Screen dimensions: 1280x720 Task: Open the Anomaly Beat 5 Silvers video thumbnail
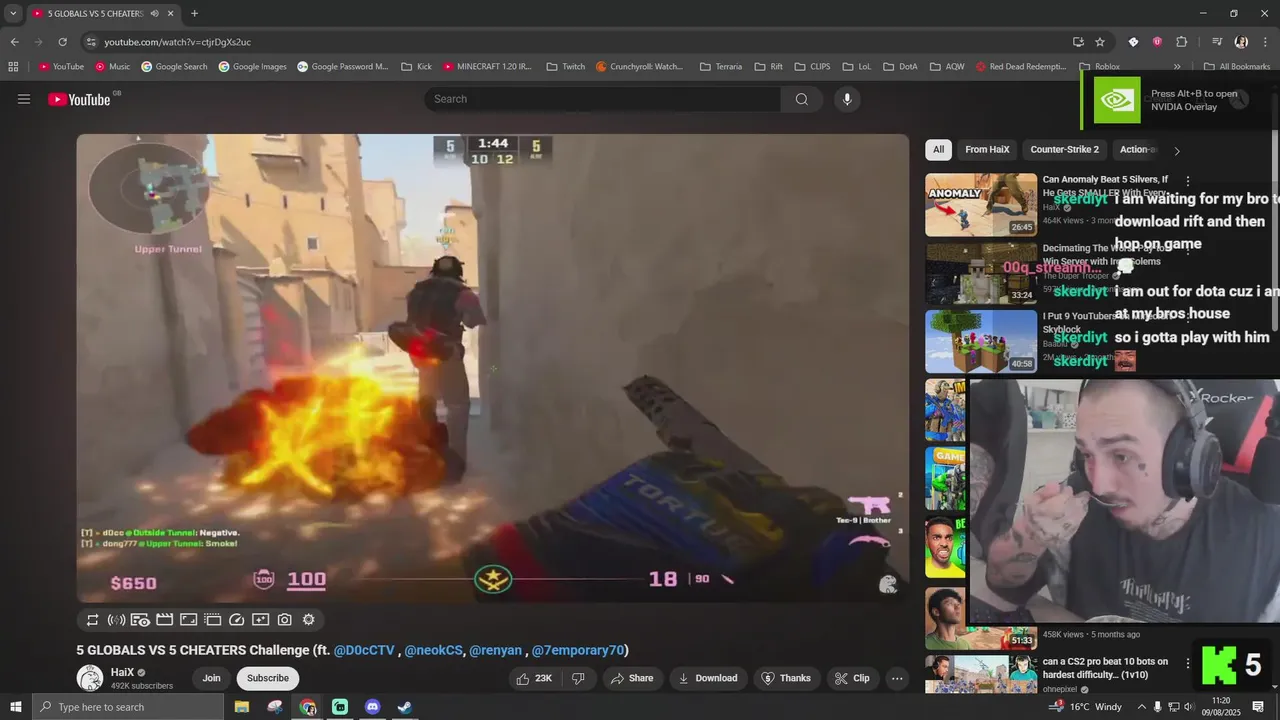pyautogui.click(x=981, y=205)
